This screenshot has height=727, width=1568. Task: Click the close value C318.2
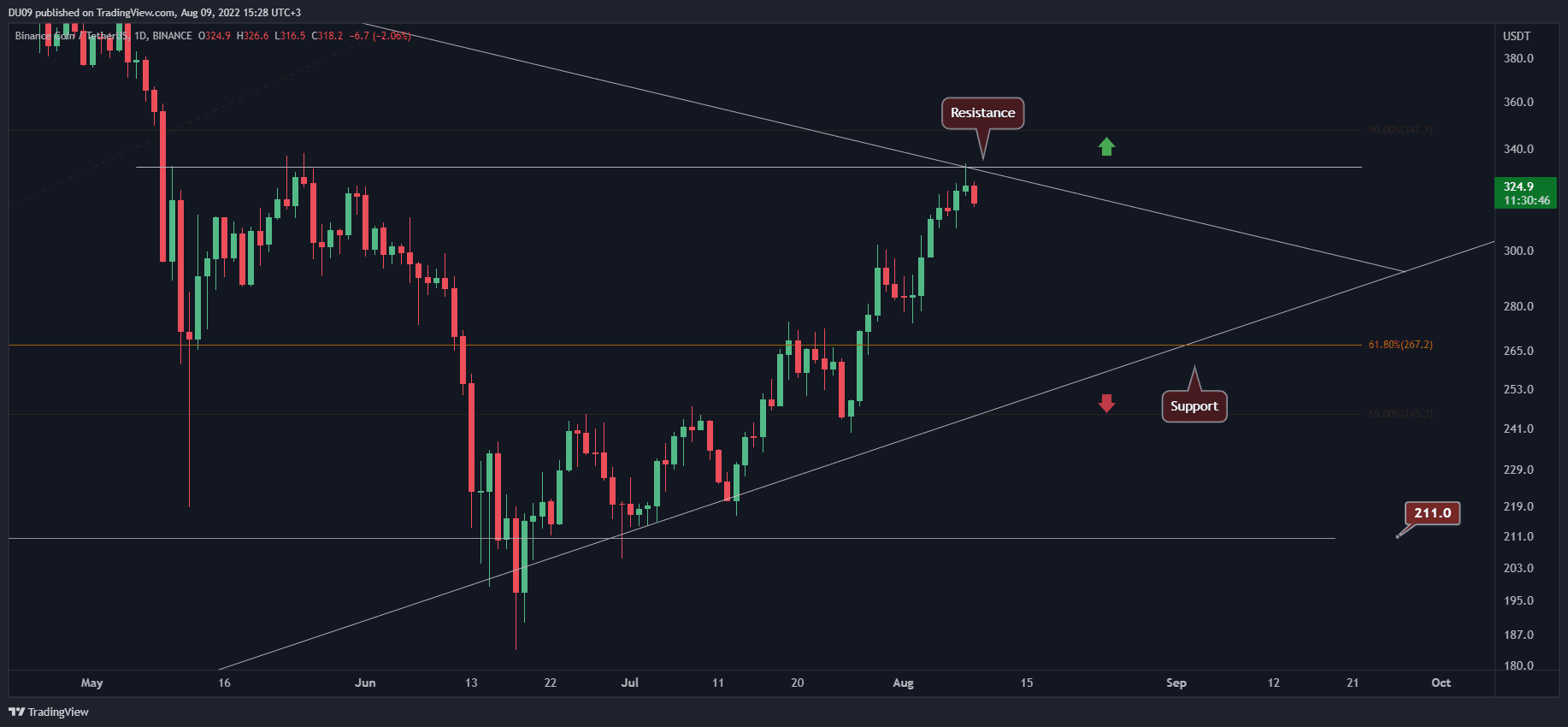click(x=327, y=36)
